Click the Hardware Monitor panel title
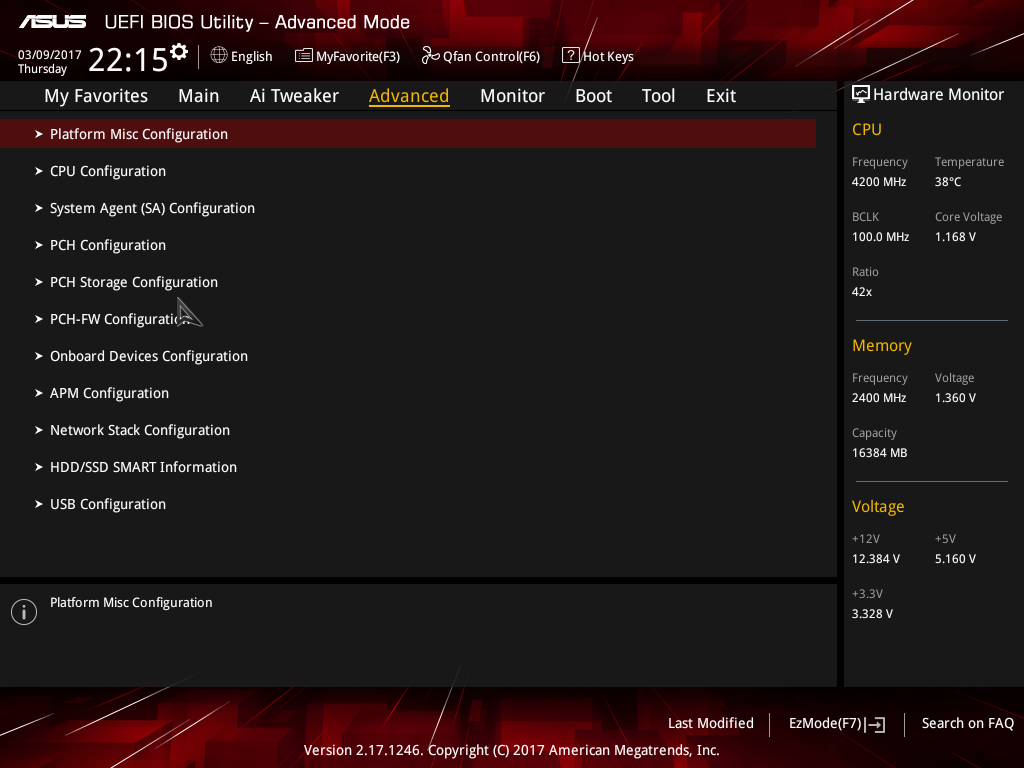The image size is (1024, 768). (x=938, y=95)
